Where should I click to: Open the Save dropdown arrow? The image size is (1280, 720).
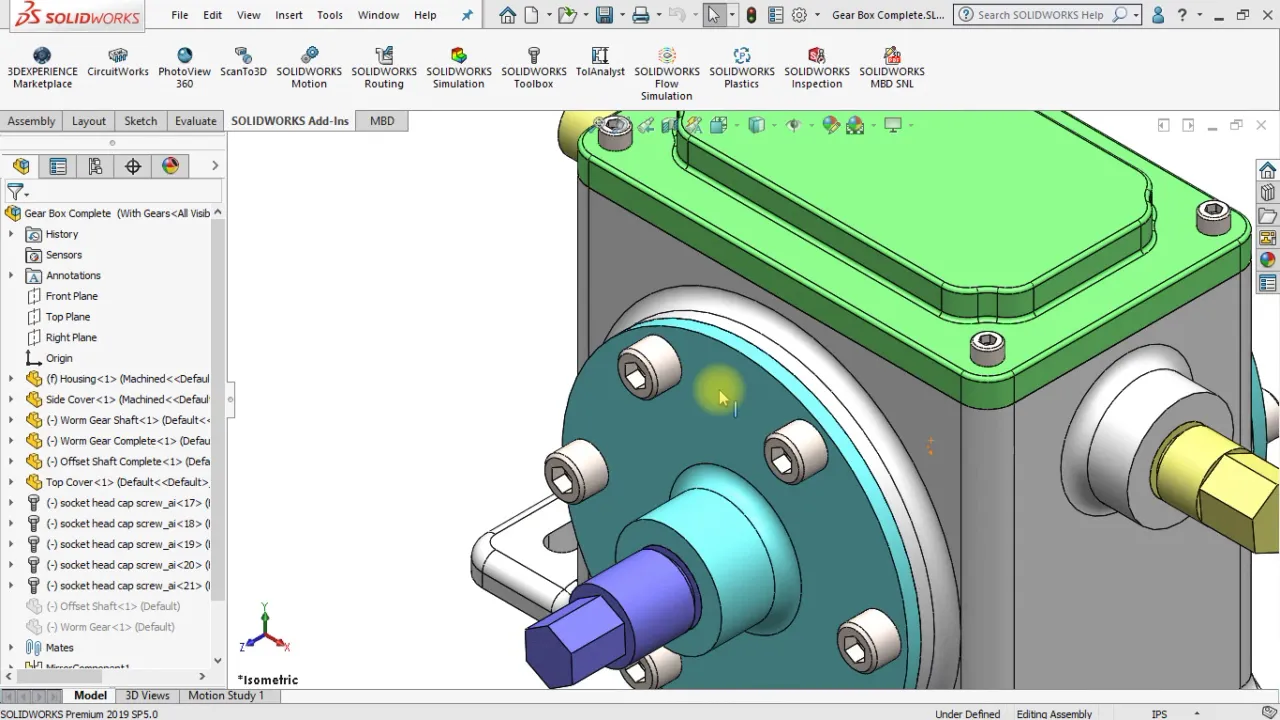pyautogui.click(x=620, y=15)
